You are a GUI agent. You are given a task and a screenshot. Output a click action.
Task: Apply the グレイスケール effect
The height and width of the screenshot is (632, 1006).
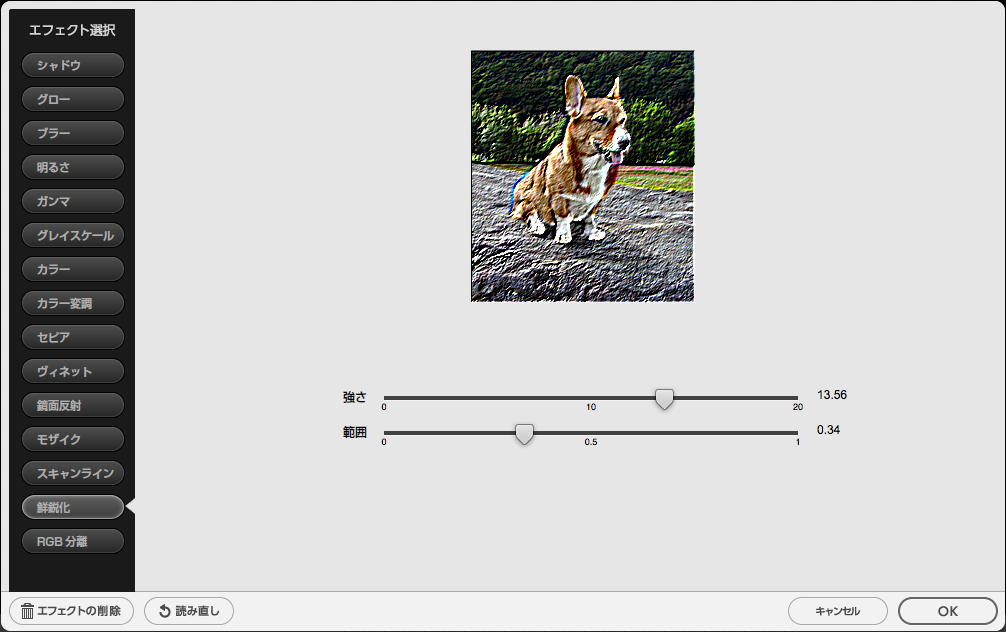tap(72, 235)
